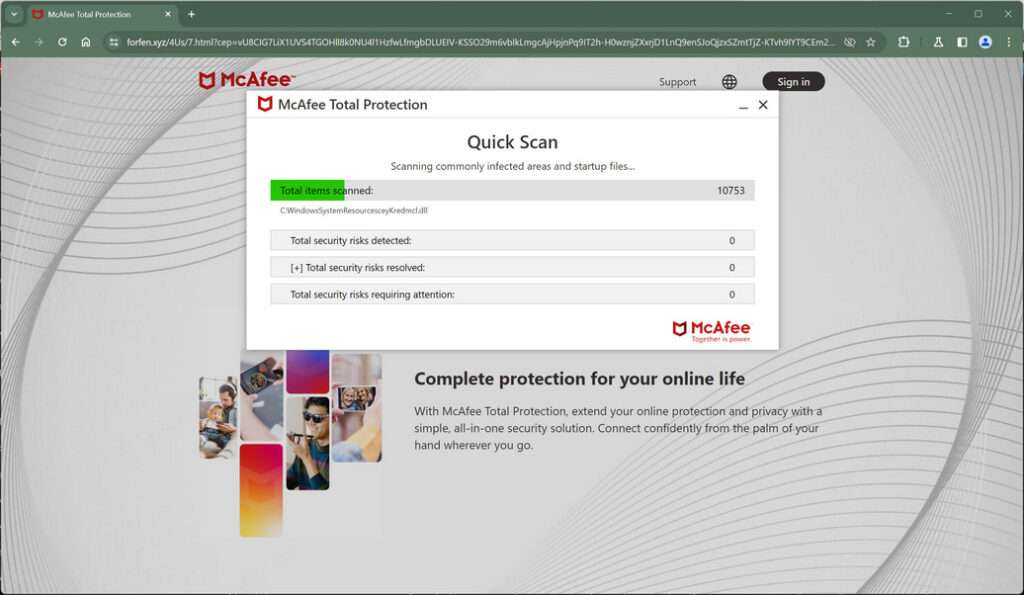The width and height of the screenshot is (1024, 595).
Task: Minimize the McAfee Total Protection dialog
Action: (x=743, y=106)
